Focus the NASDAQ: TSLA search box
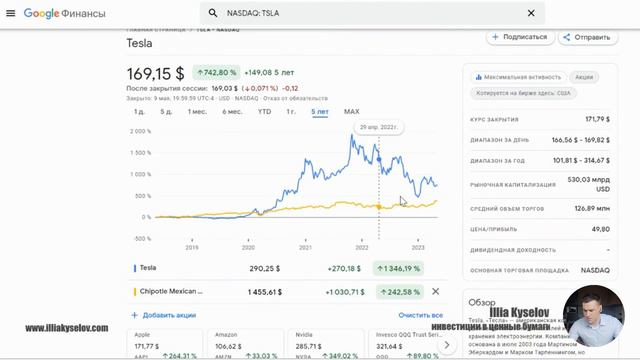Viewport: 640px width, 360px height. pos(371,13)
